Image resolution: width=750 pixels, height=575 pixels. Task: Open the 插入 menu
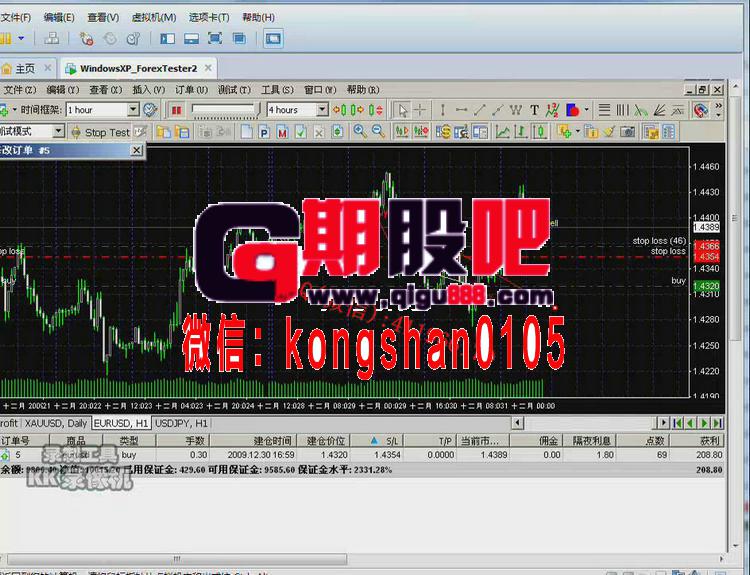148,90
